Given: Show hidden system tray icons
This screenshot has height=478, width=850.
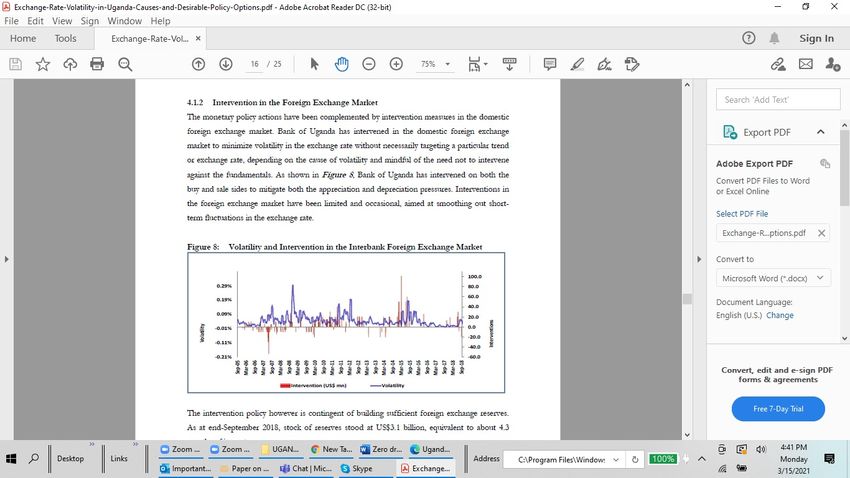Looking at the screenshot, I should (x=701, y=458).
